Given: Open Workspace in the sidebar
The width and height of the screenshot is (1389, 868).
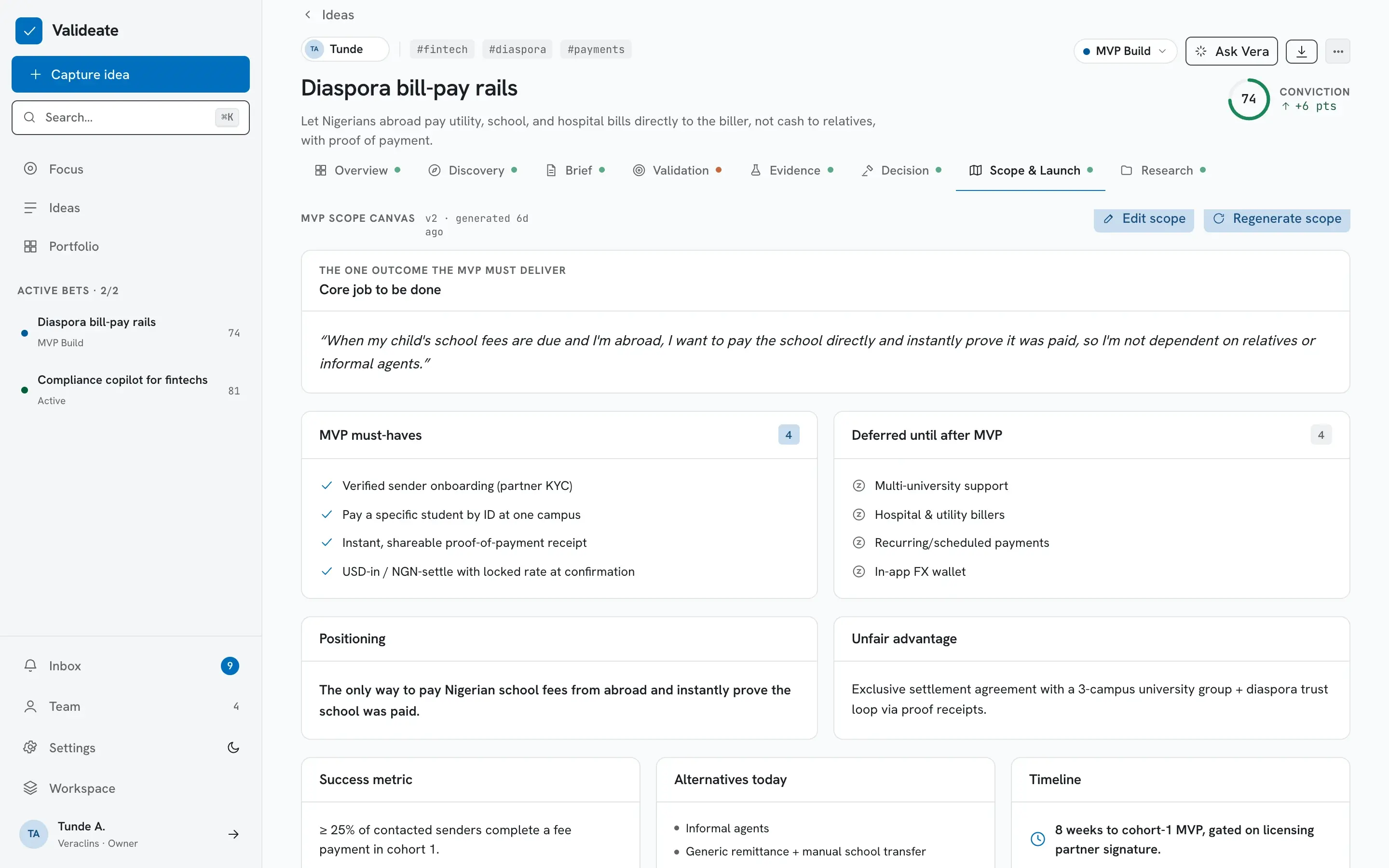Looking at the screenshot, I should point(131,788).
